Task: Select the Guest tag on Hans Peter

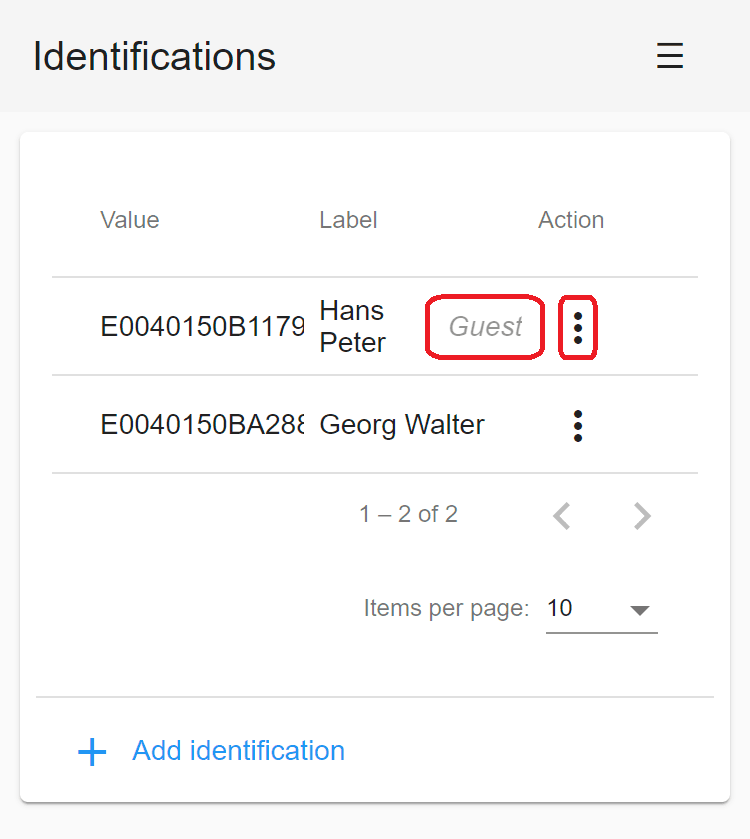Action: tap(485, 326)
